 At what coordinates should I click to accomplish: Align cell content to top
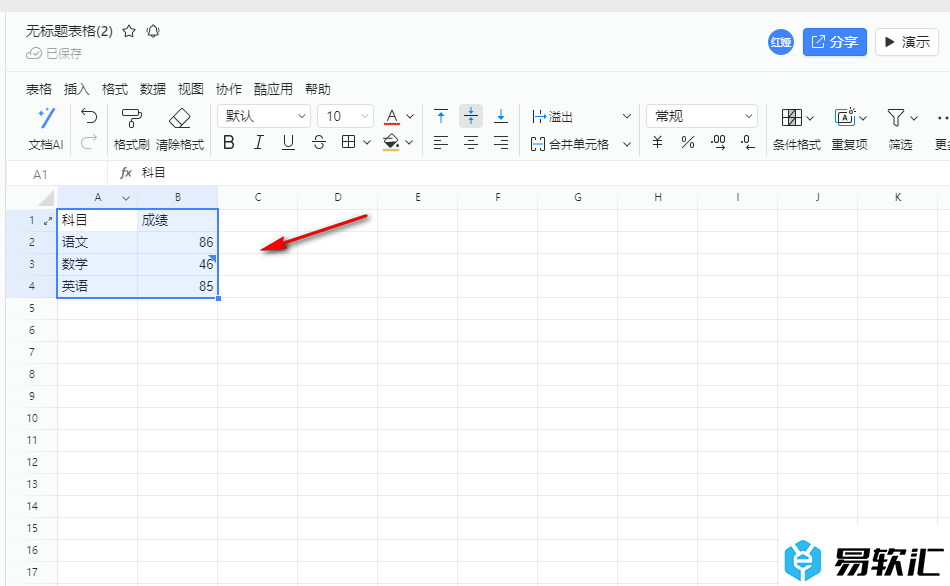[x=441, y=116]
